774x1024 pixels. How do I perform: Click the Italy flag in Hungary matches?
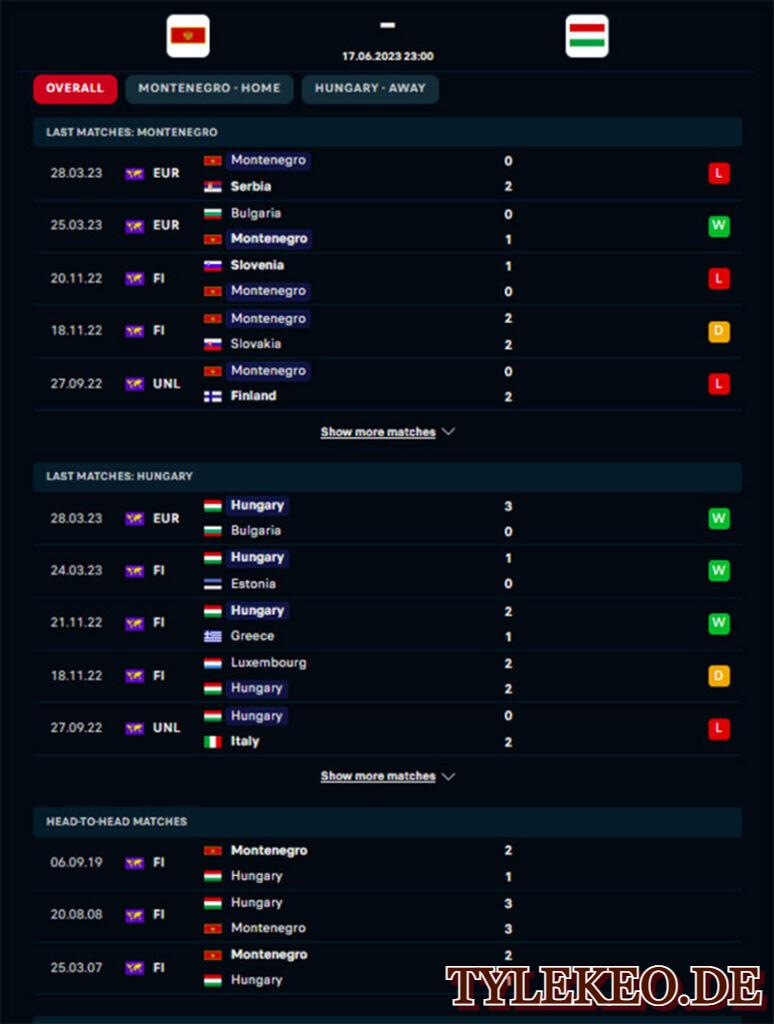[213, 741]
